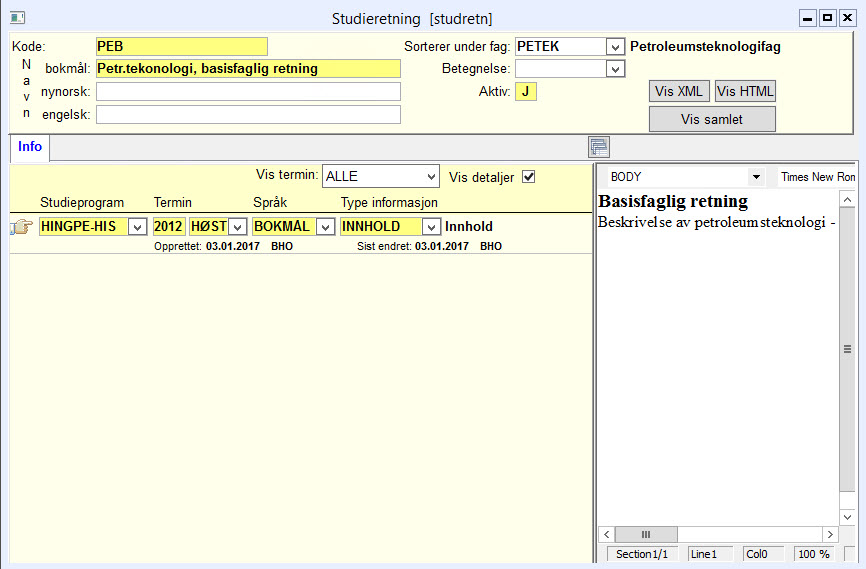
Task: Minimize the Studieretning window
Action: pos(807,18)
